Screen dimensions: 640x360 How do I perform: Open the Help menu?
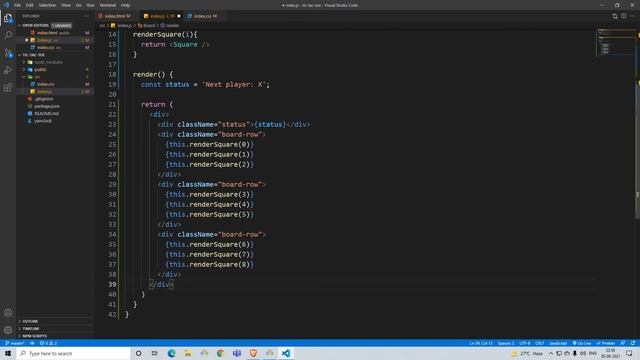coord(125,5)
